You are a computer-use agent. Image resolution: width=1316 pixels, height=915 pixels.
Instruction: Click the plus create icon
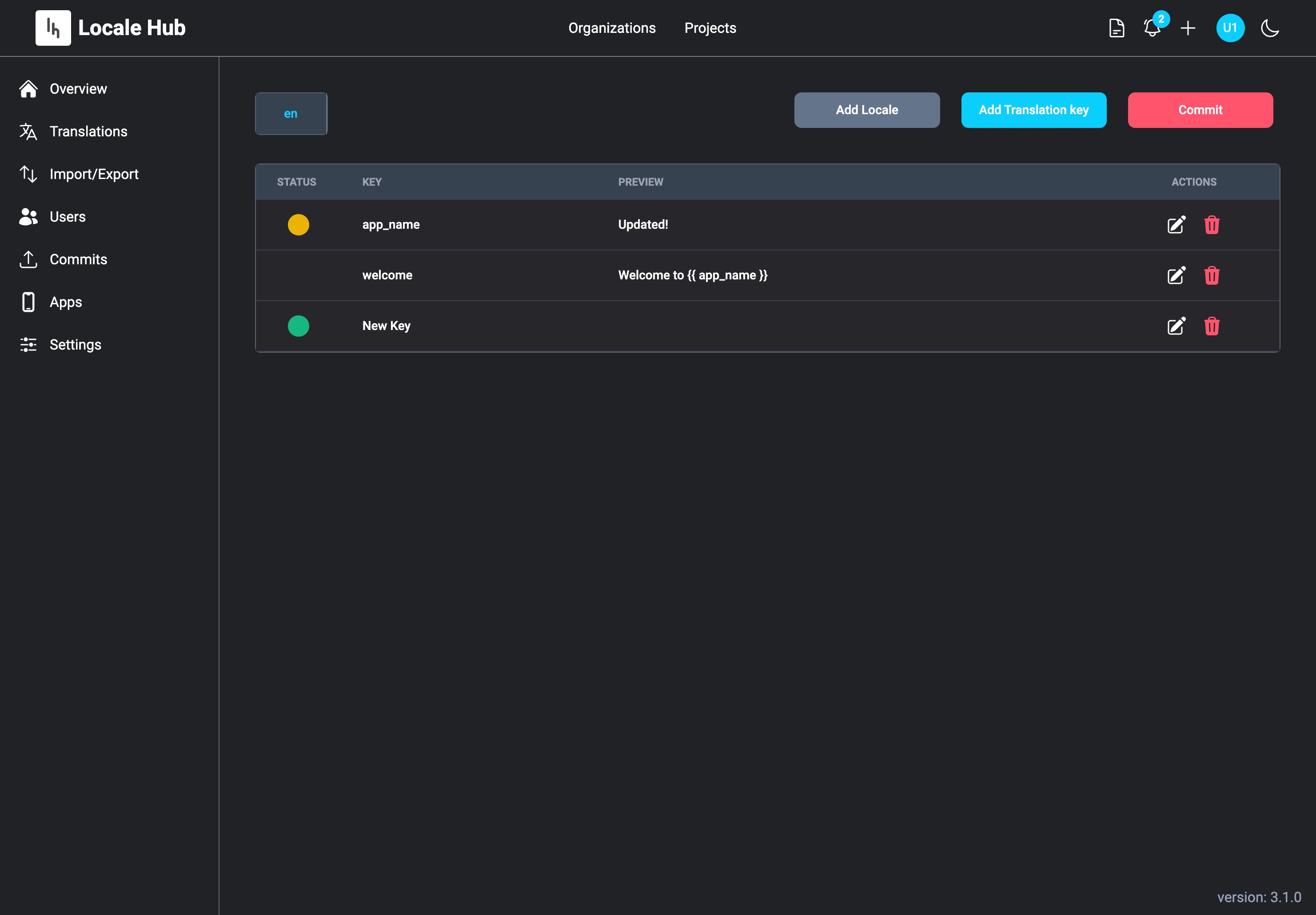(x=1188, y=28)
